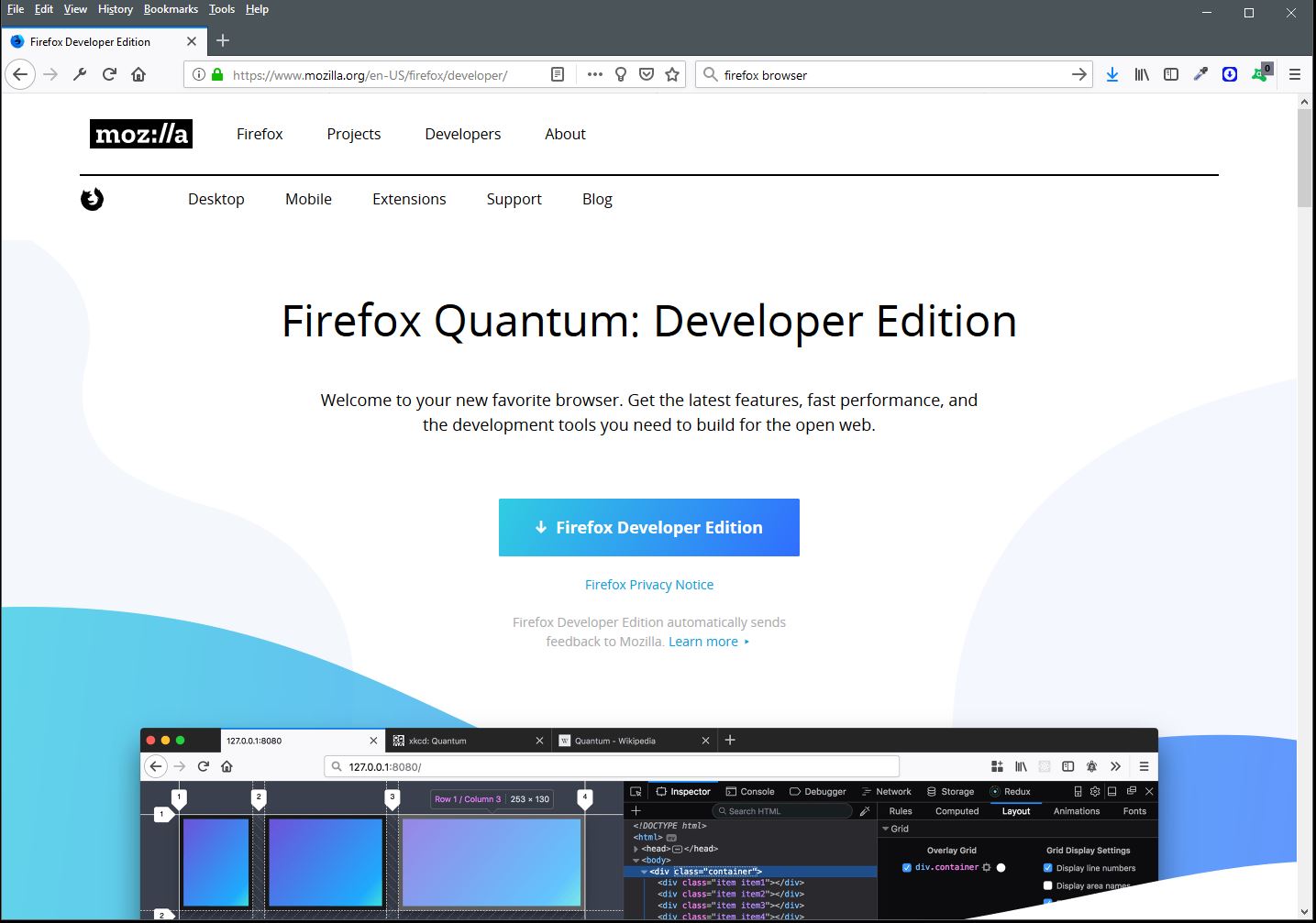Go to the Extensions section link
Image resolution: width=1316 pixels, height=923 pixels.
coord(409,199)
